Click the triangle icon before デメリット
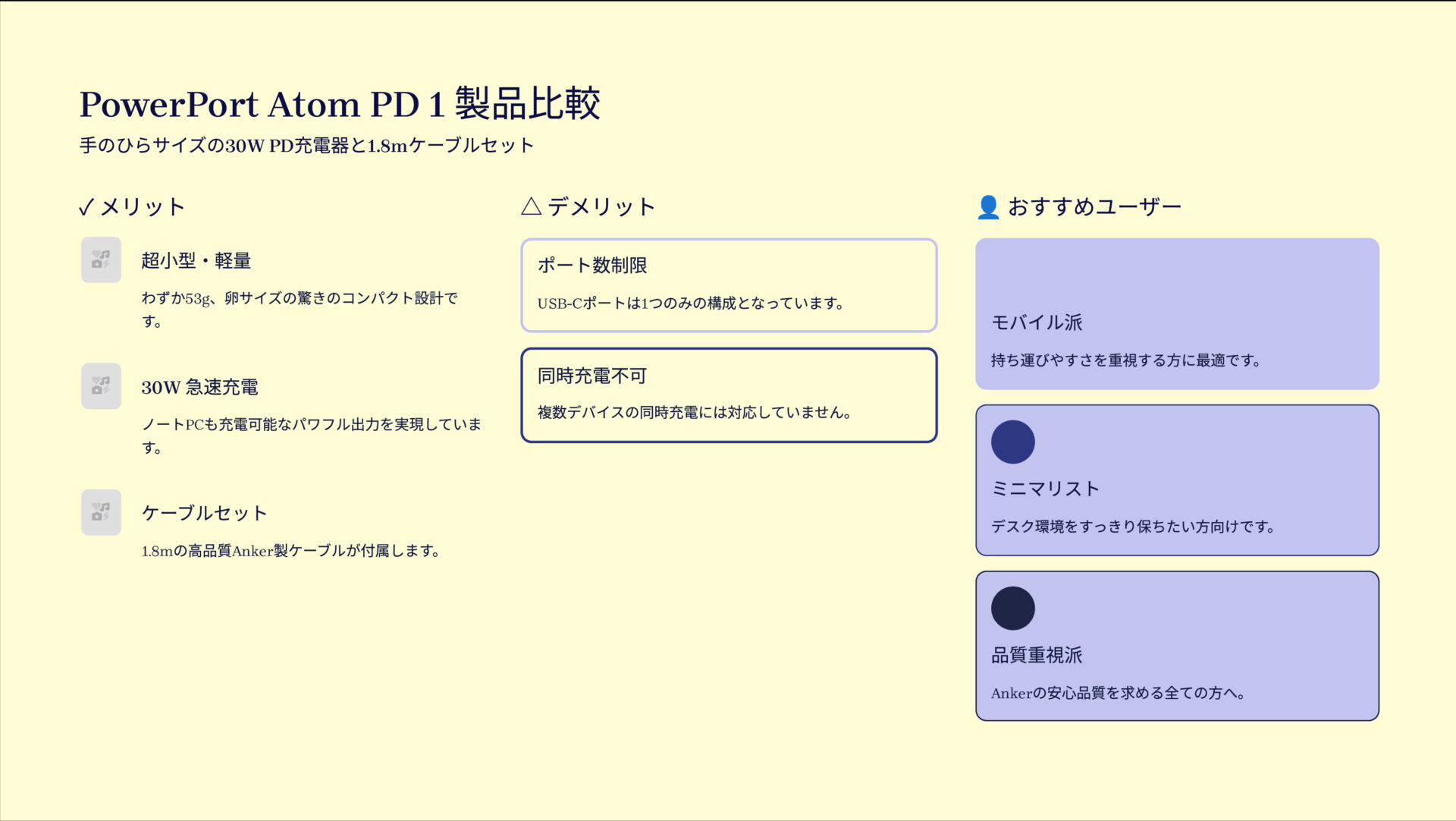The width and height of the screenshot is (1456, 821). (531, 205)
